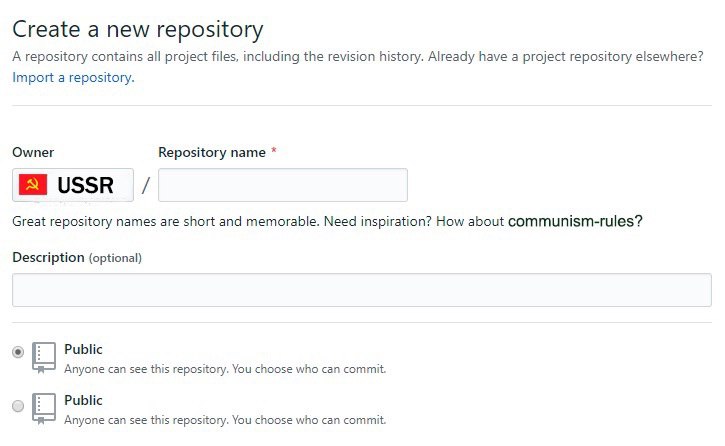This screenshot has height=446, width=725.
Task: Click the Public label of the unchecked option
Action: click(x=83, y=400)
